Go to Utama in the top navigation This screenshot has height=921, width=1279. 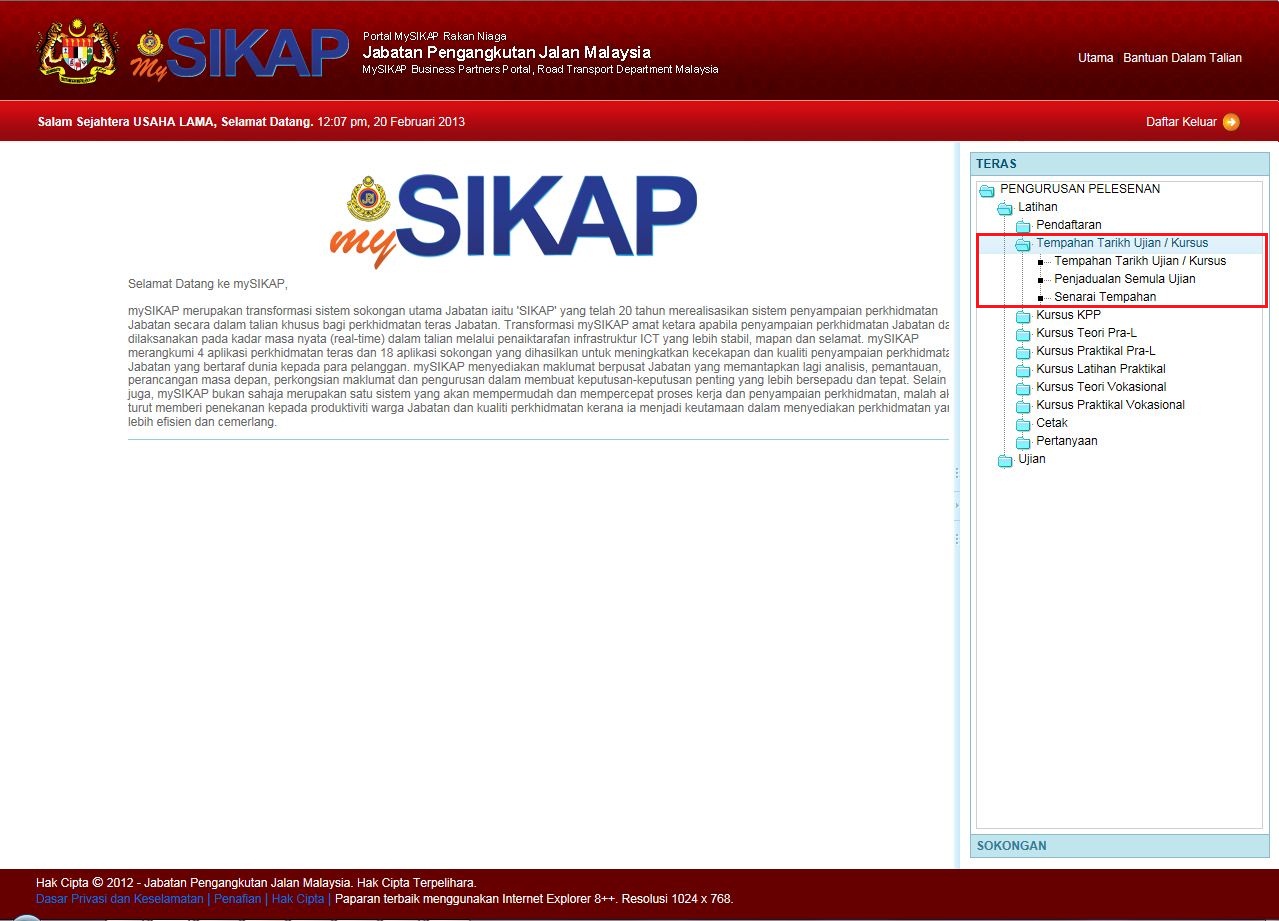[1095, 58]
